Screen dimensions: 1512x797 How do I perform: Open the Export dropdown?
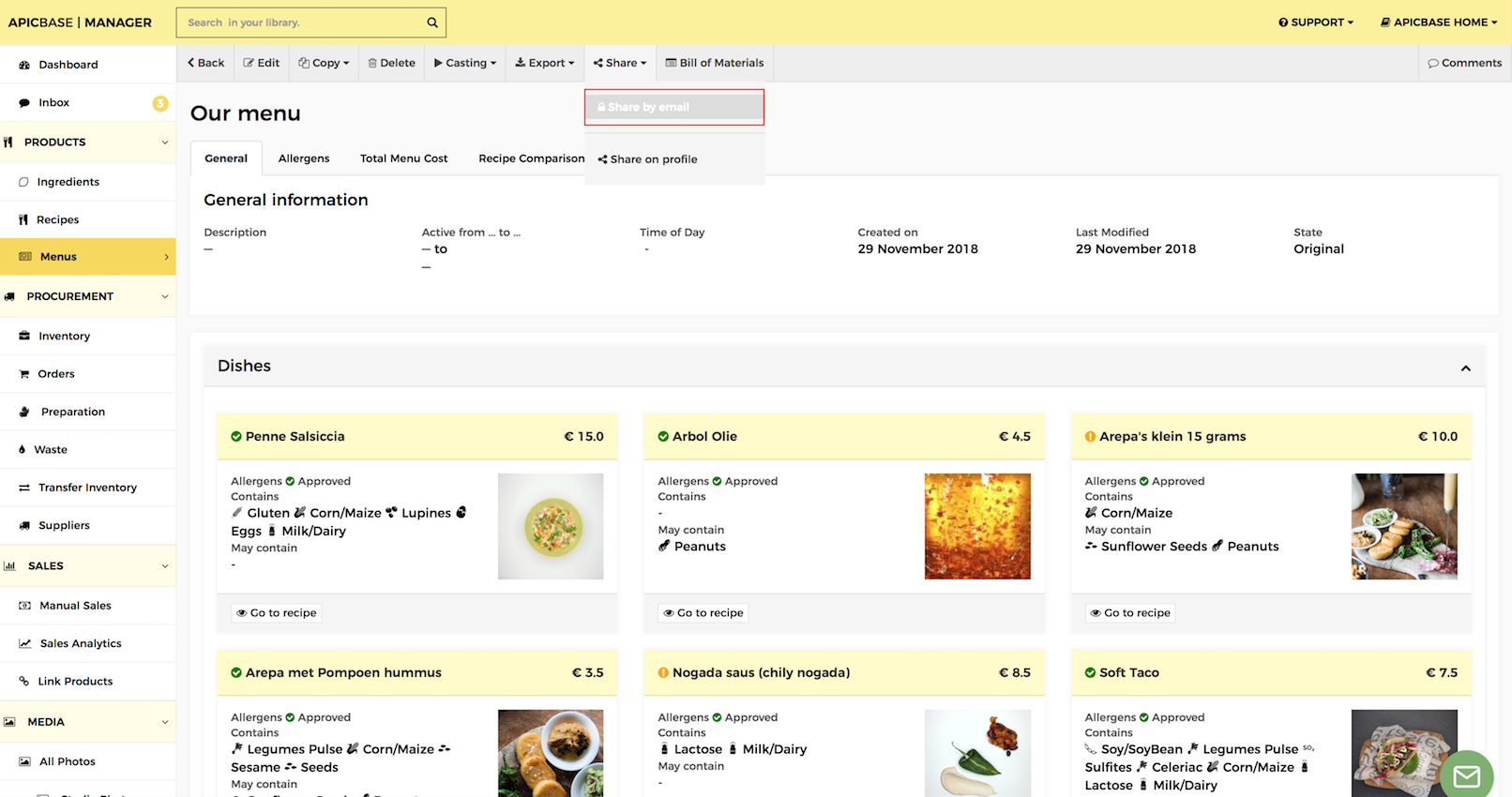[545, 63]
